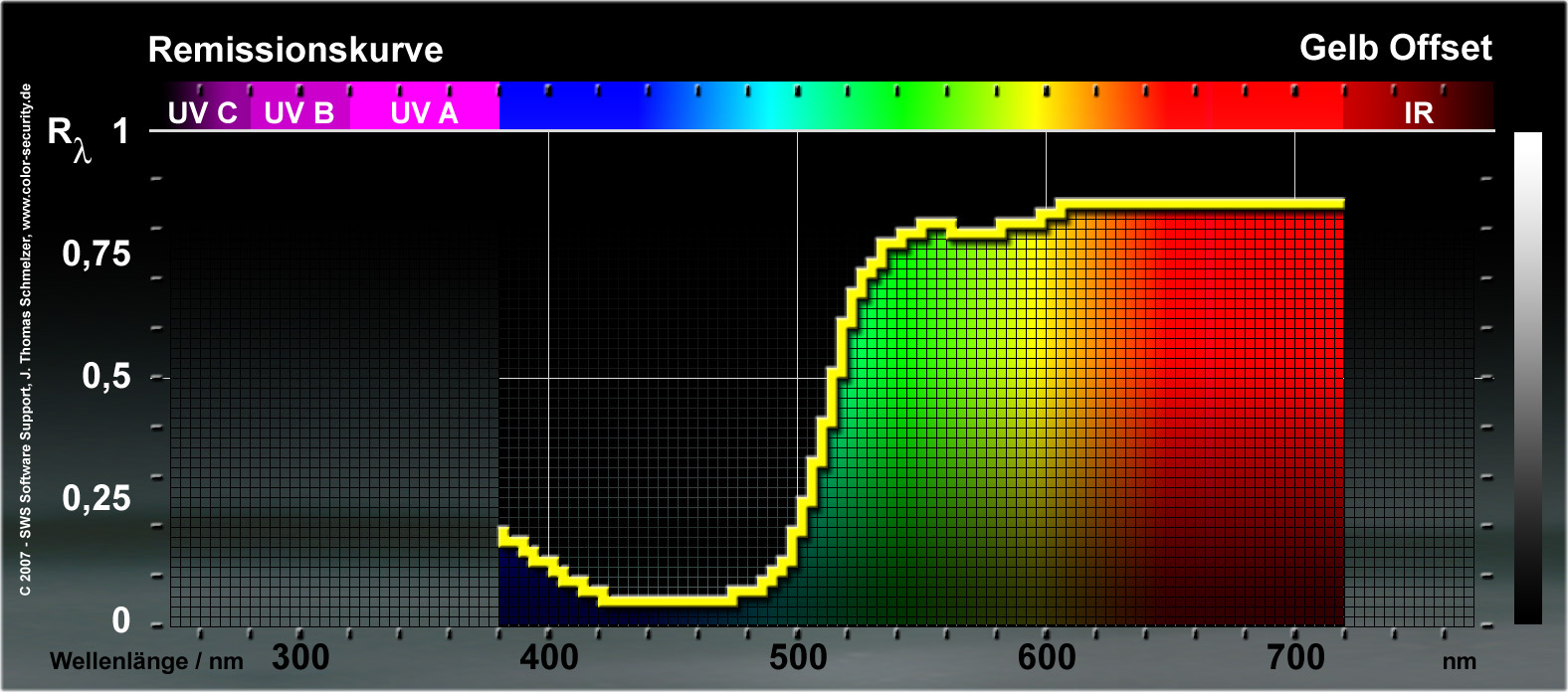
Task: Click the Gelb Offset heading
Action: pos(1395,48)
